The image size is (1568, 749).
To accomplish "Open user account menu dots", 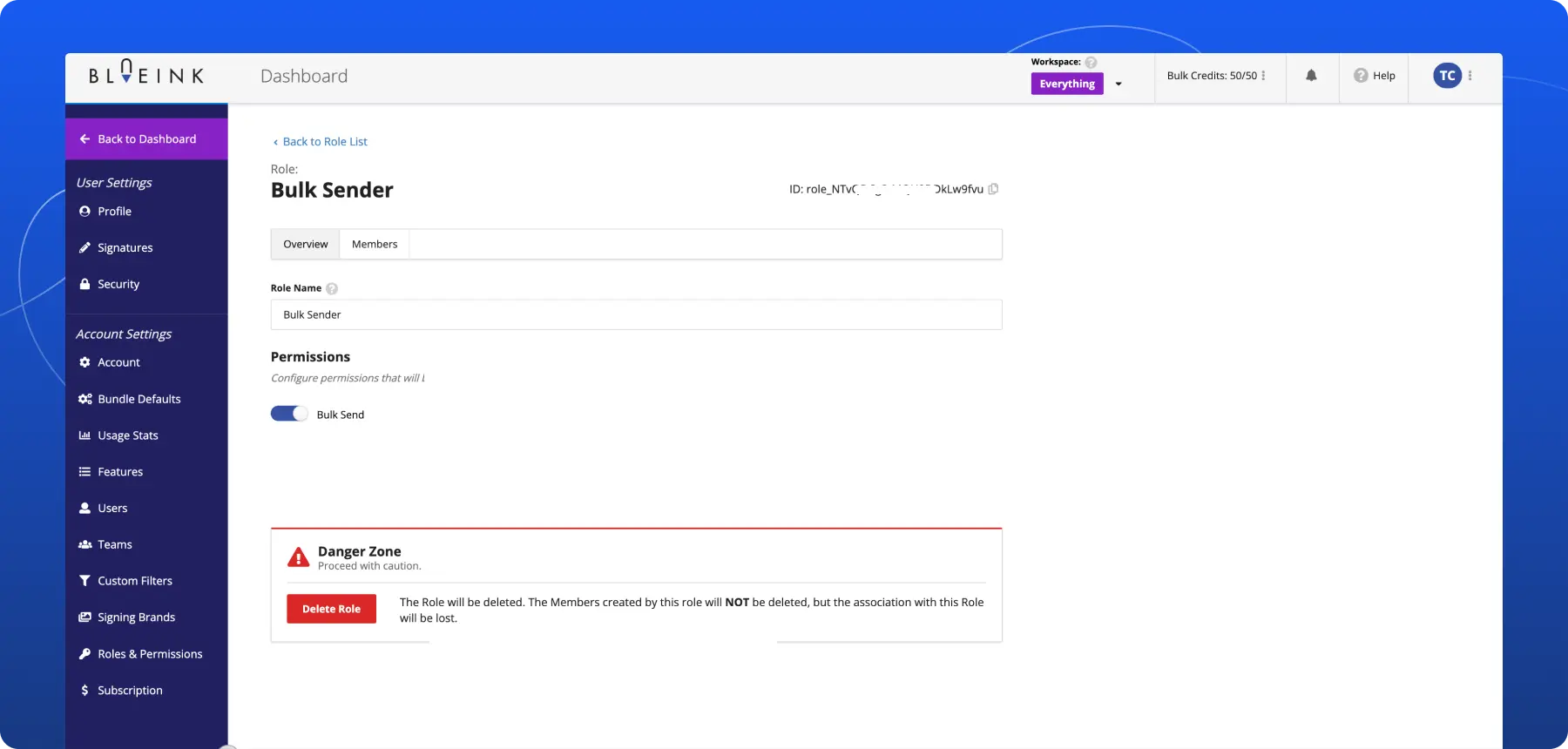I will pyautogui.click(x=1470, y=76).
